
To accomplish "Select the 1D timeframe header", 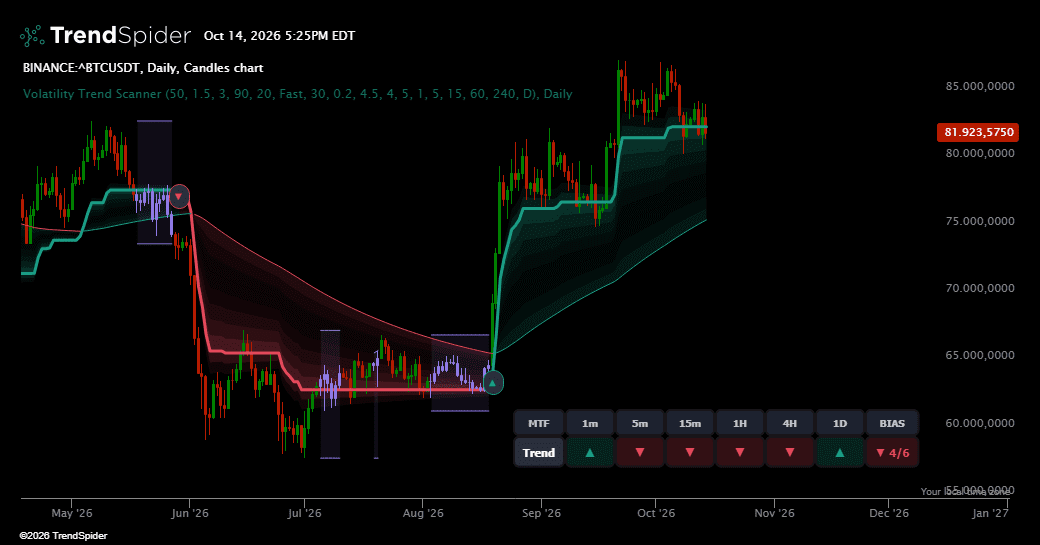I will pyautogui.click(x=840, y=423).
